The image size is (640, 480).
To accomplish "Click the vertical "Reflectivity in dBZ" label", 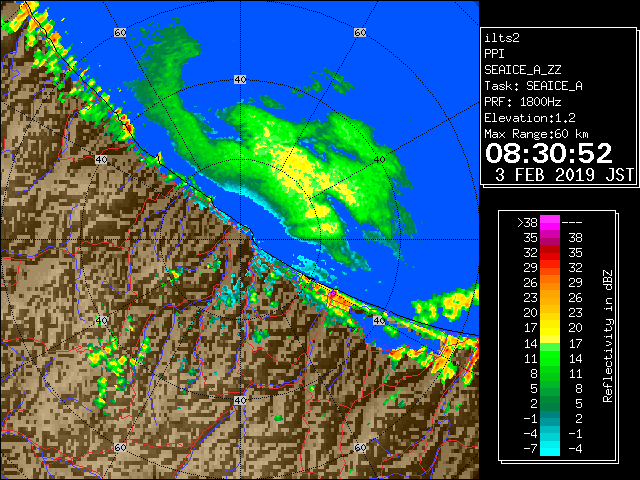I will pyautogui.click(x=608, y=336).
